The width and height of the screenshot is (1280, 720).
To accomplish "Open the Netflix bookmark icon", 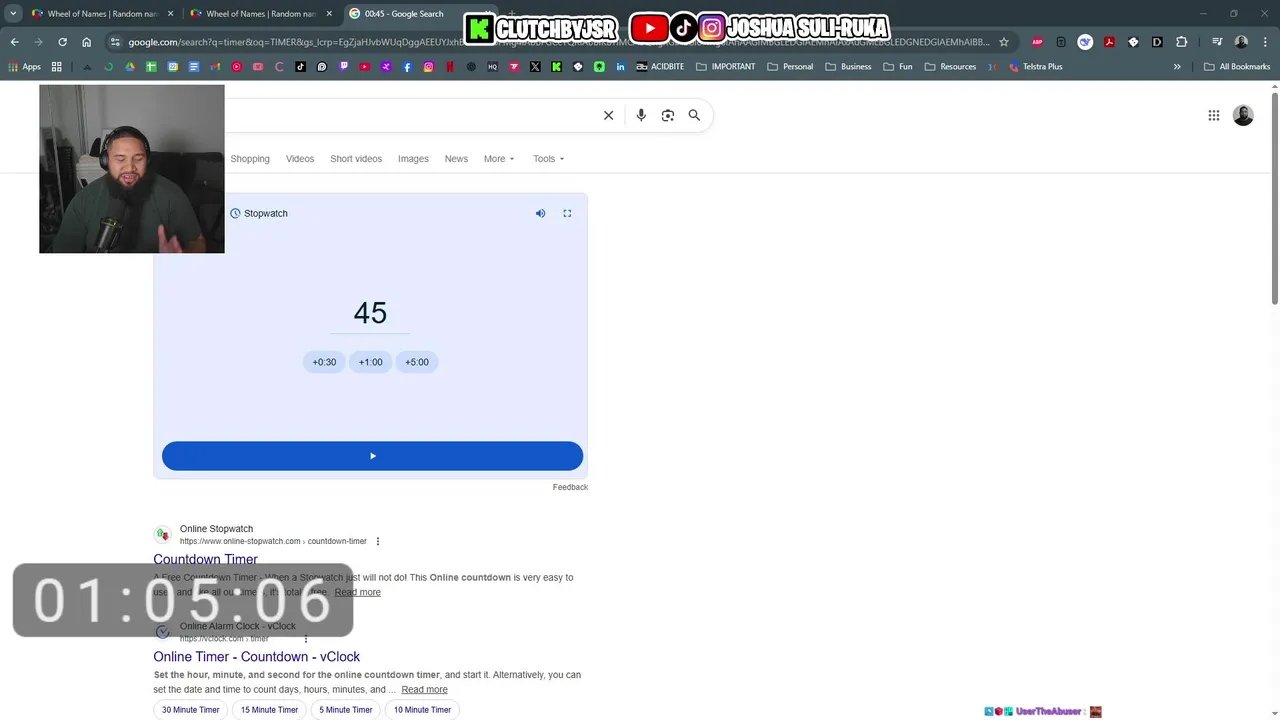I will point(449,67).
